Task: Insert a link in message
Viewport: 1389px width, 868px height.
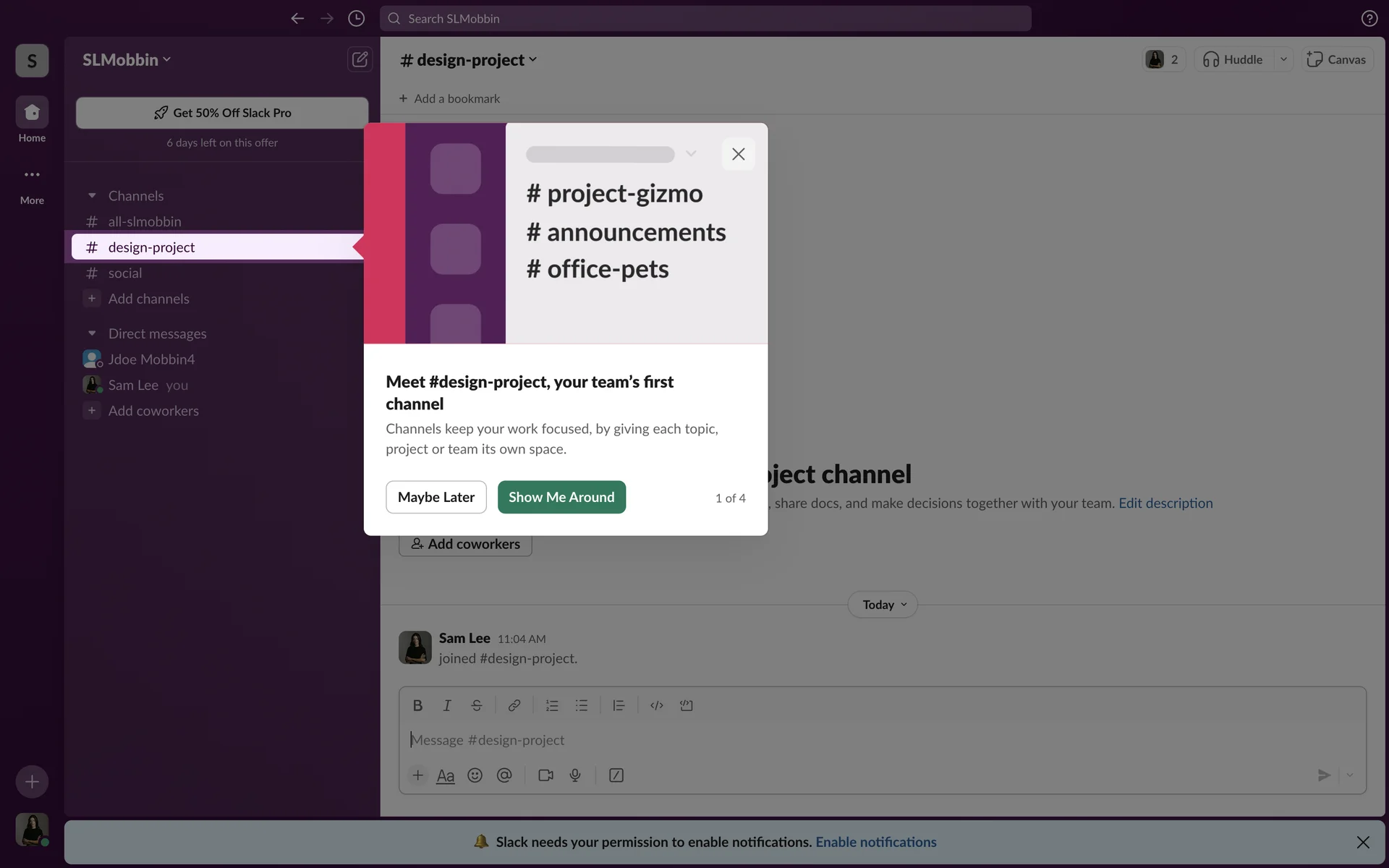Action: pos(514,705)
